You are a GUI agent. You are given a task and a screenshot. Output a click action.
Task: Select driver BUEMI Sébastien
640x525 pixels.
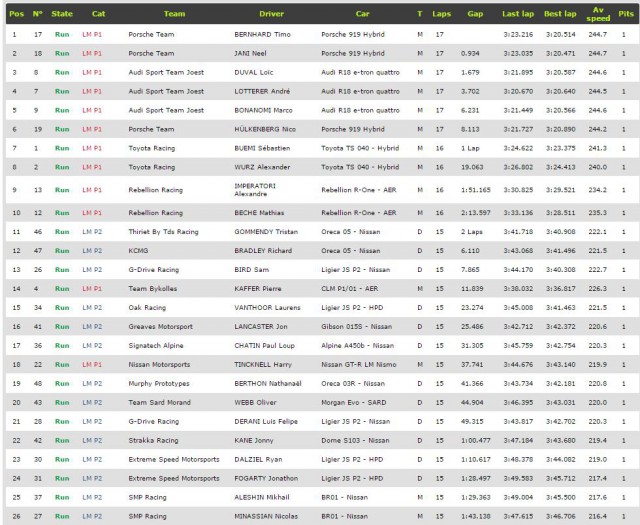point(262,148)
